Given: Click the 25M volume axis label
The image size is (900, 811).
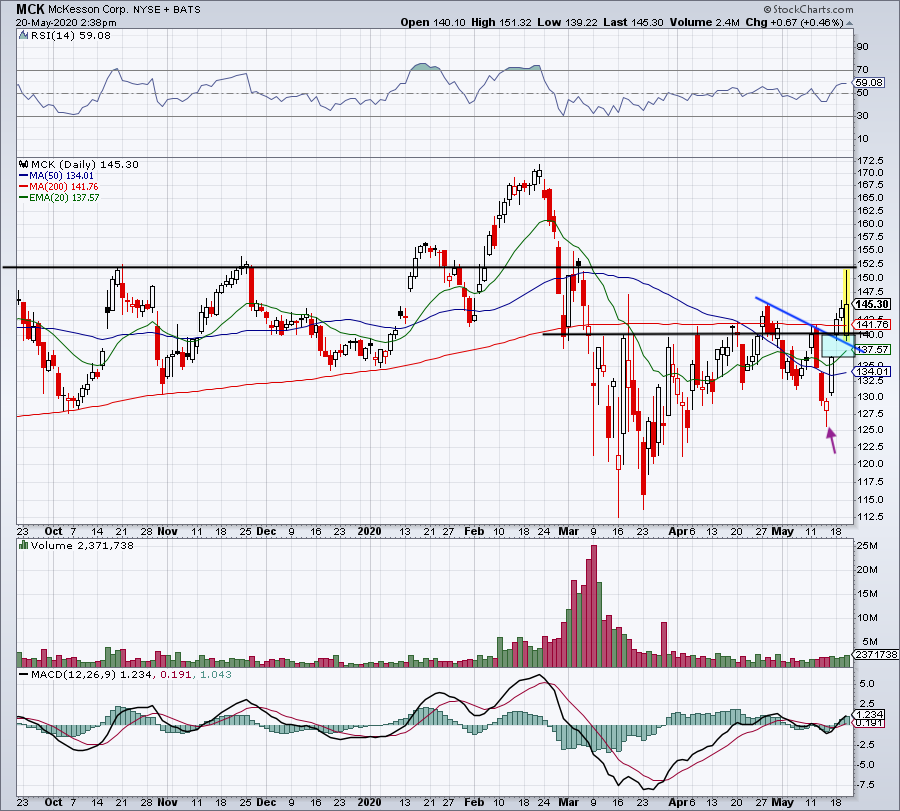Looking at the screenshot, I should coord(867,545).
